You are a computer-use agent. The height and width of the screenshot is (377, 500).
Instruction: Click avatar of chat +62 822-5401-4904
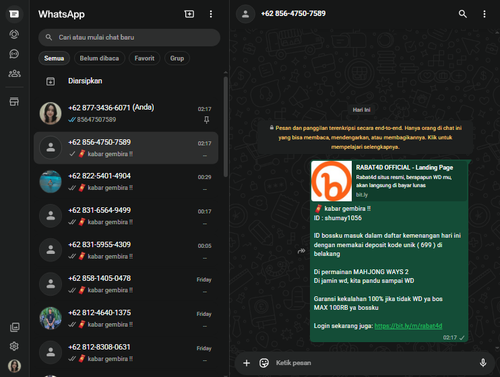pyautogui.click(x=50, y=182)
